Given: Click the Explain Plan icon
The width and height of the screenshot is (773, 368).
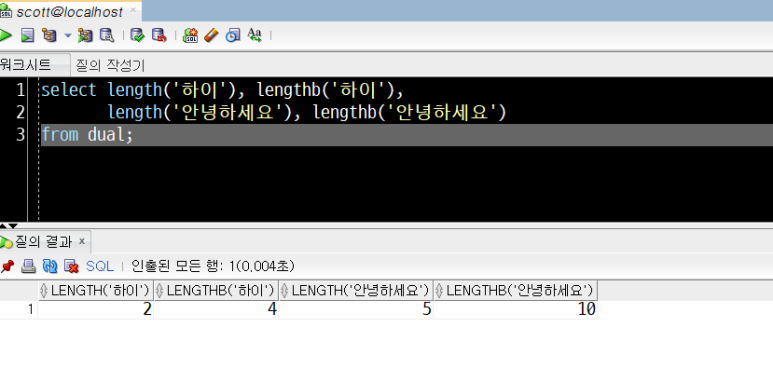Looking at the screenshot, I should (x=49, y=35).
